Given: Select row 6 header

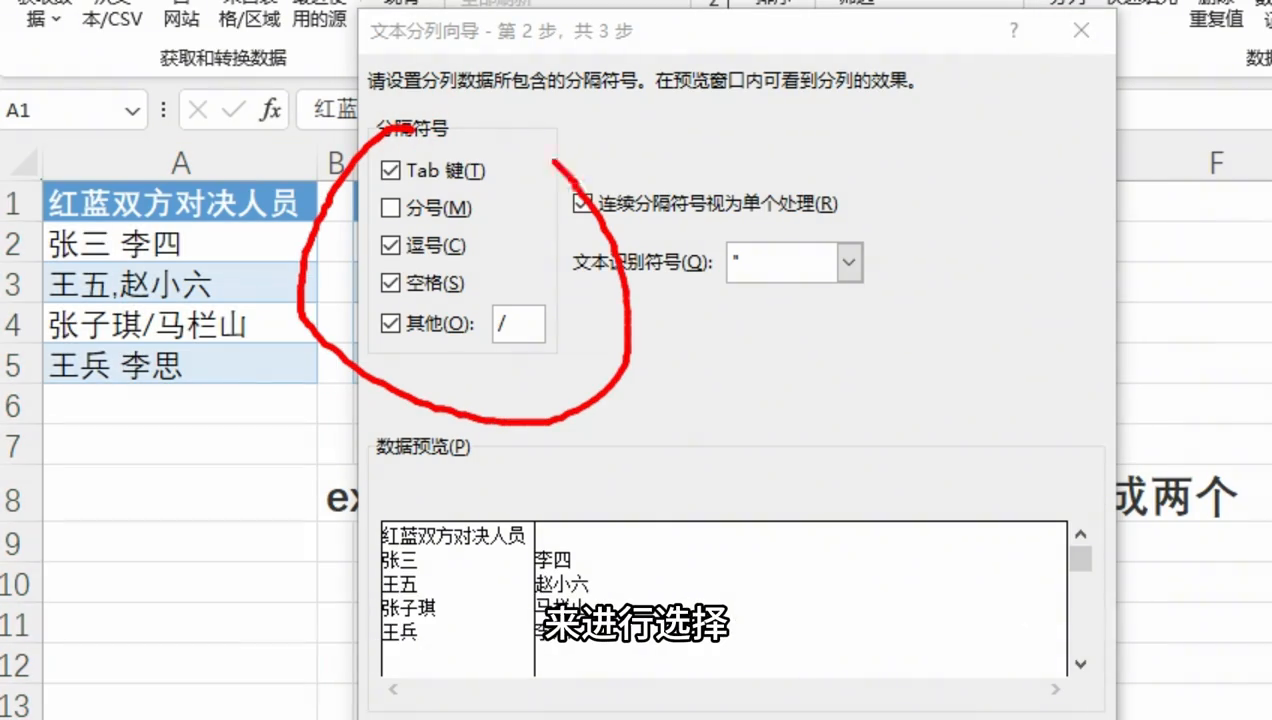Looking at the screenshot, I should (21, 405).
